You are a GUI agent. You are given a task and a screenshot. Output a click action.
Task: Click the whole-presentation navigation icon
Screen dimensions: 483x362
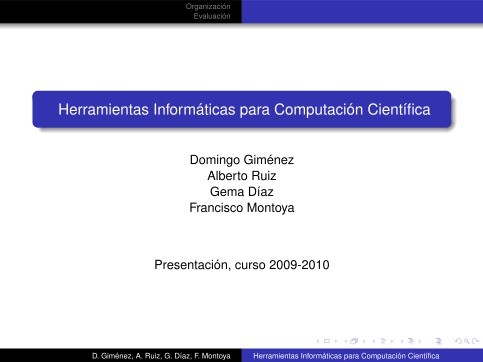(439, 341)
